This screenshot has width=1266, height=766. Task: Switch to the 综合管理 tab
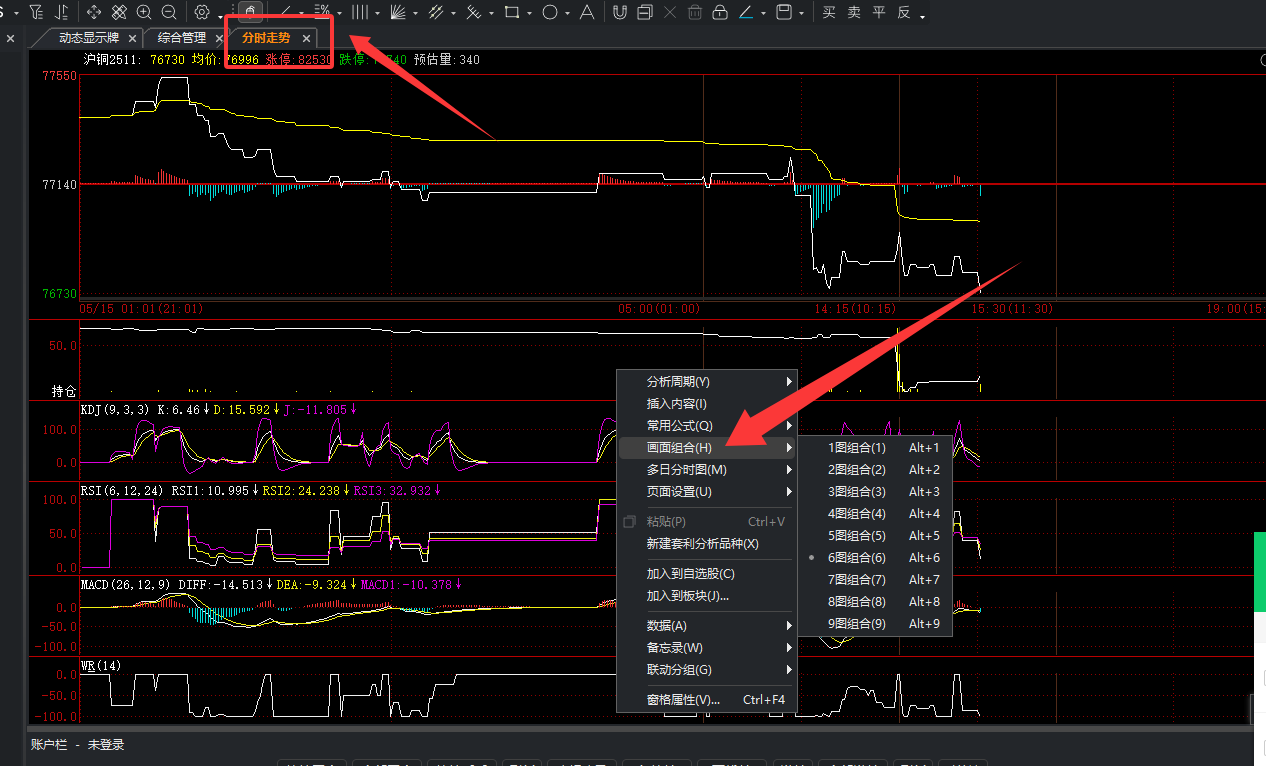click(181, 38)
